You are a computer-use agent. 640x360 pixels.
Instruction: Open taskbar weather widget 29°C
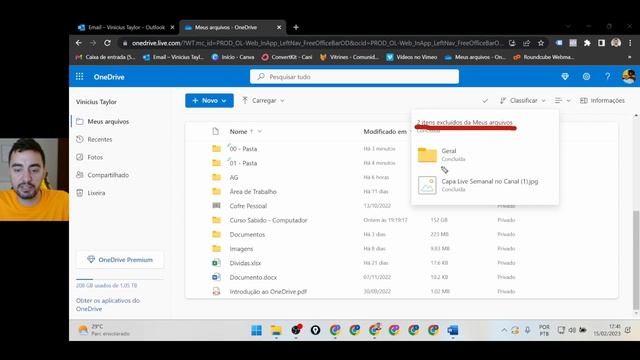pyautogui.click(x=104, y=330)
